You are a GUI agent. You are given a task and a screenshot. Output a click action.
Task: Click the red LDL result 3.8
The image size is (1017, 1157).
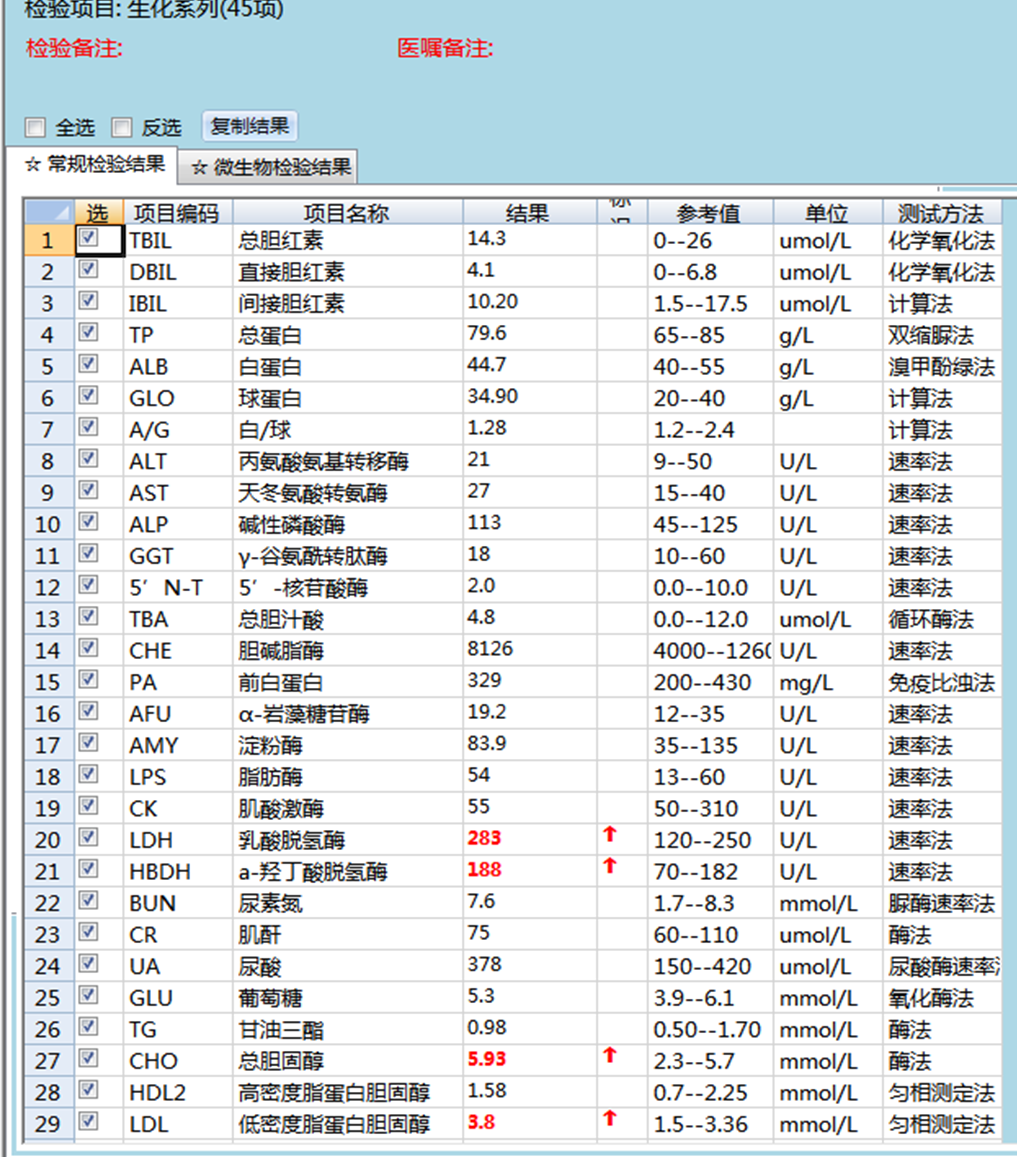[481, 1122]
